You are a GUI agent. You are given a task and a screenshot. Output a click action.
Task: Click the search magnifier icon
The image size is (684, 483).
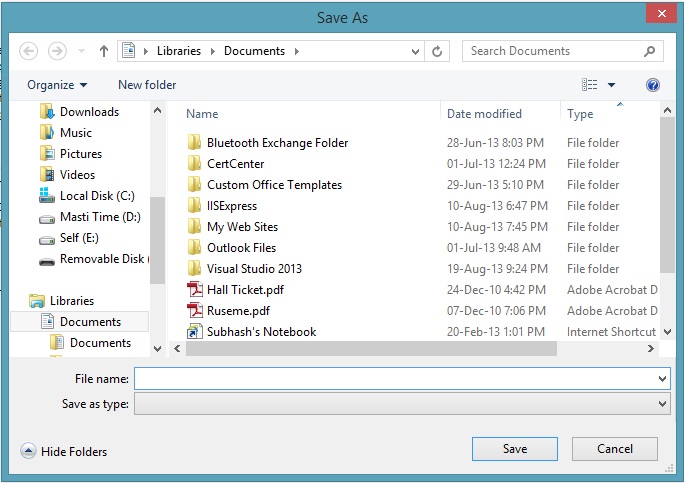pos(650,51)
